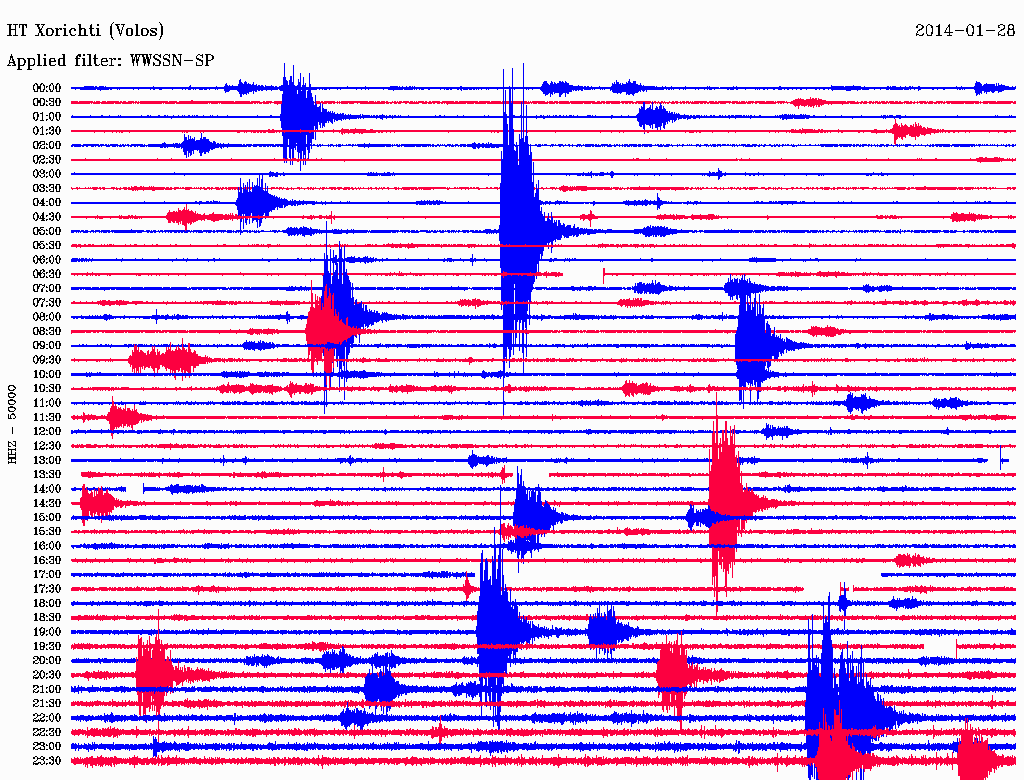This screenshot has height=780, width=1024.
Task: Select the 03:00 time label
Action: [47, 174]
